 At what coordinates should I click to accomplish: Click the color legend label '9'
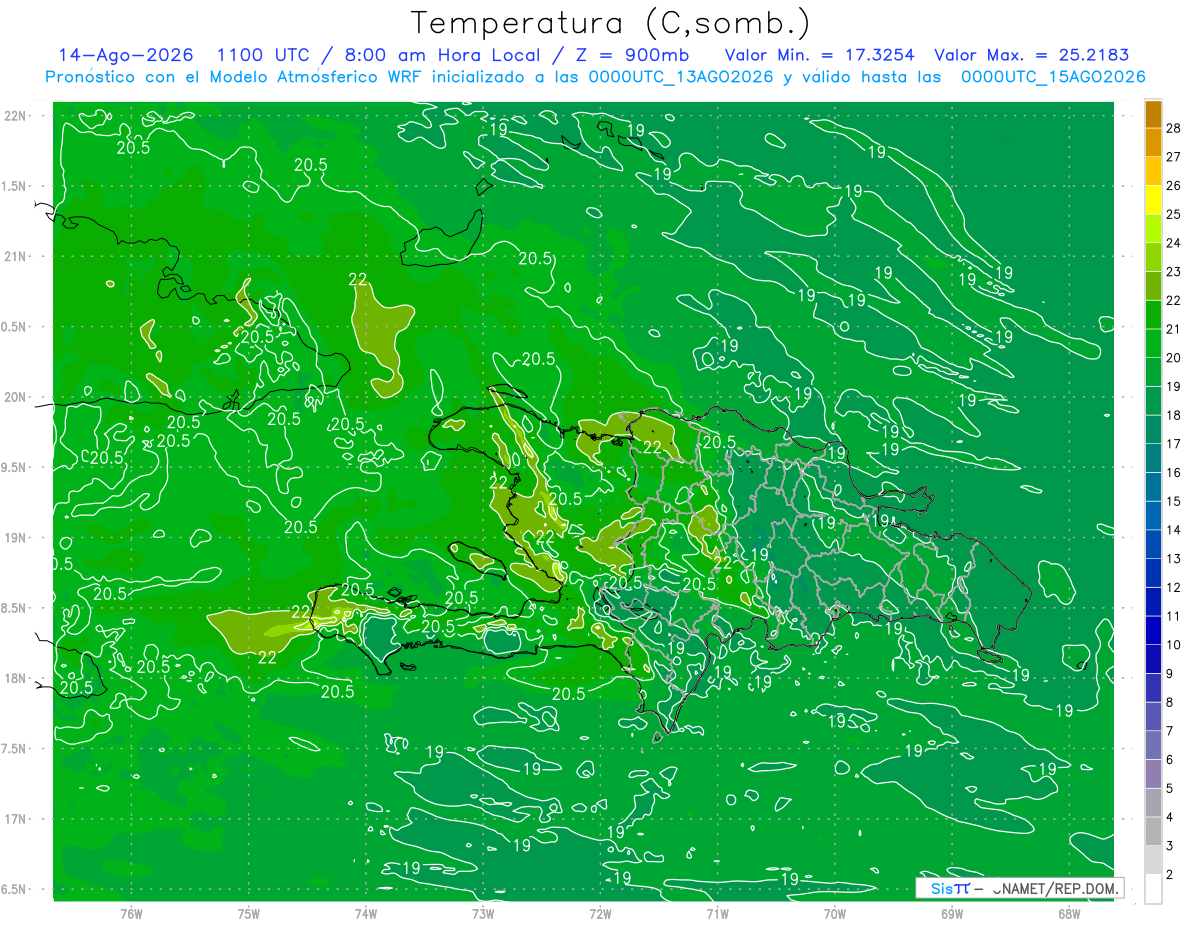(x=1170, y=674)
